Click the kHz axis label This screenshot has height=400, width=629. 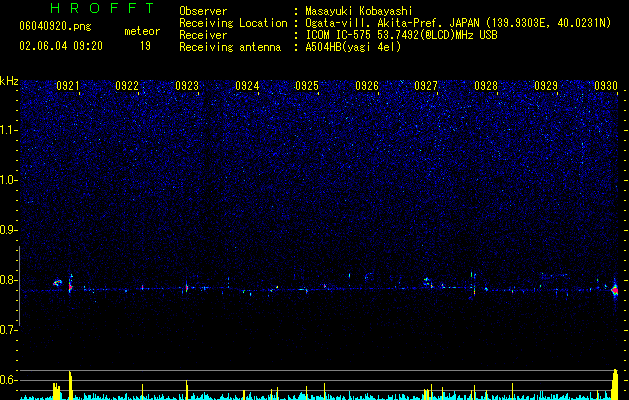pyautogui.click(x=9, y=81)
